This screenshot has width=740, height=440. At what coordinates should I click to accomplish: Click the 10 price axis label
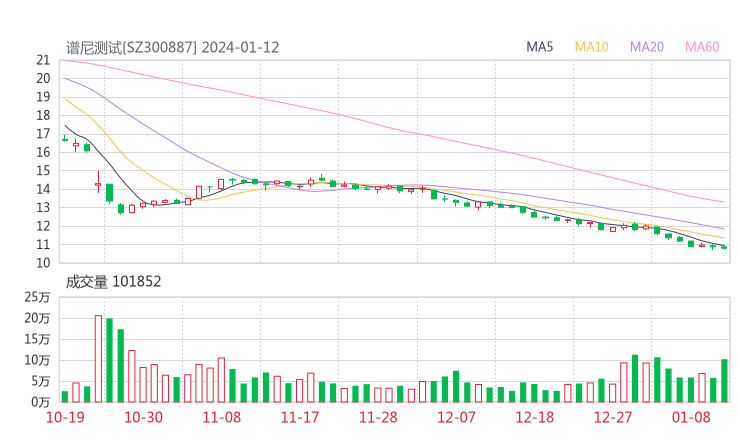(43, 263)
